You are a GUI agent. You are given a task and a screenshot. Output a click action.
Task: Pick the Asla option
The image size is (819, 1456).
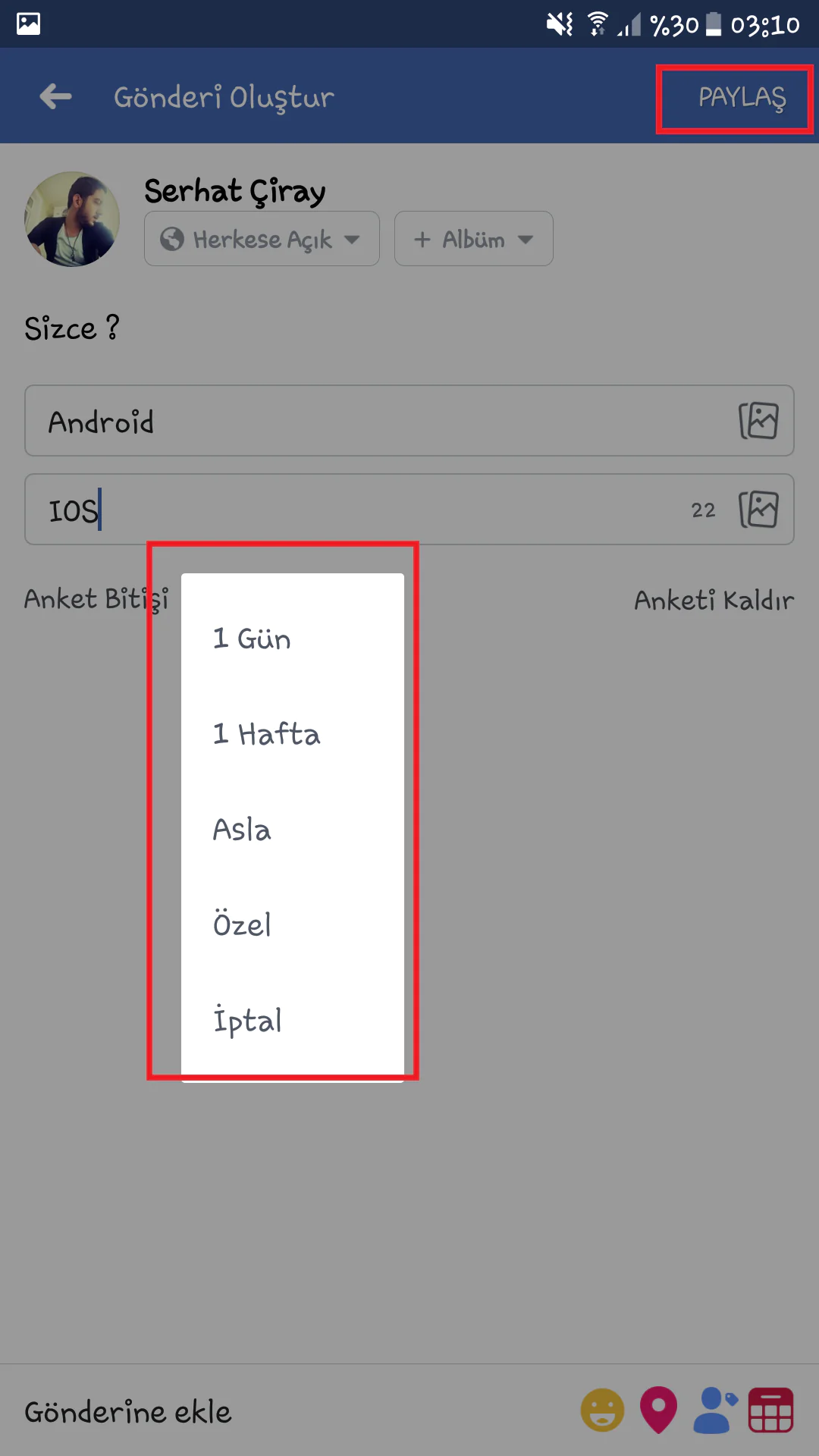click(242, 830)
